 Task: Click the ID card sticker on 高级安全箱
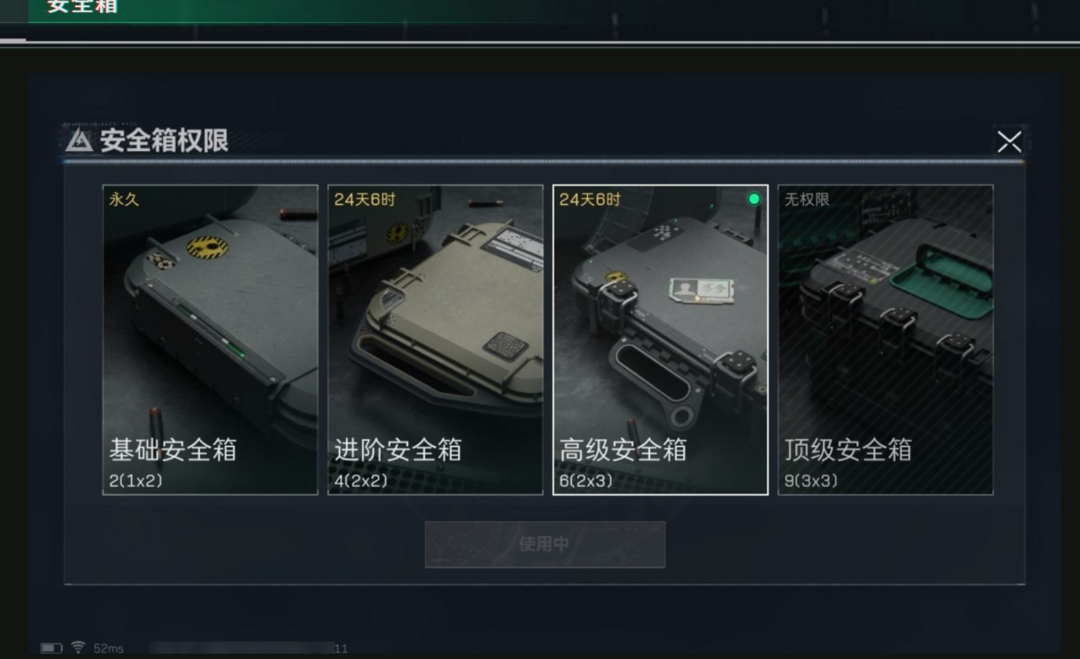tap(702, 289)
